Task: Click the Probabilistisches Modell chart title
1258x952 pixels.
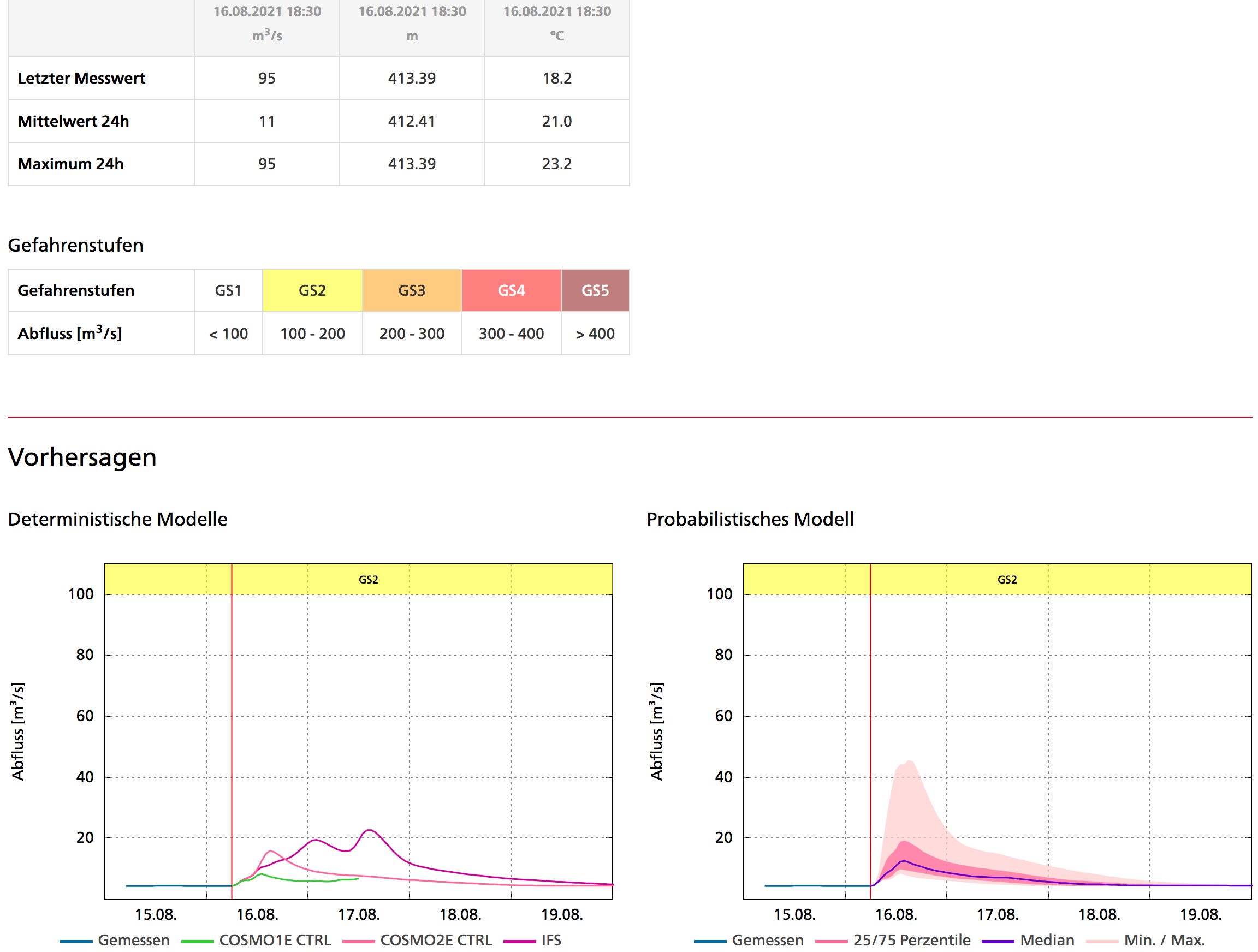Action: (750, 519)
